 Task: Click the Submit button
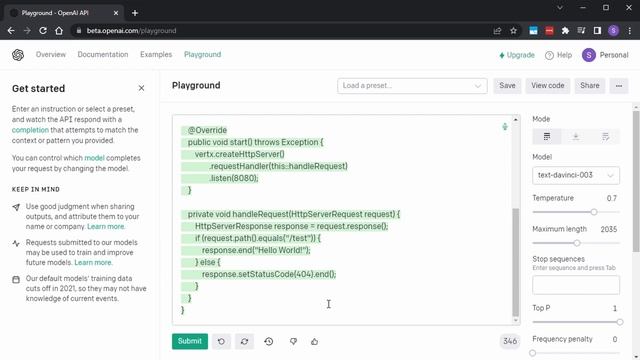tap(190, 341)
